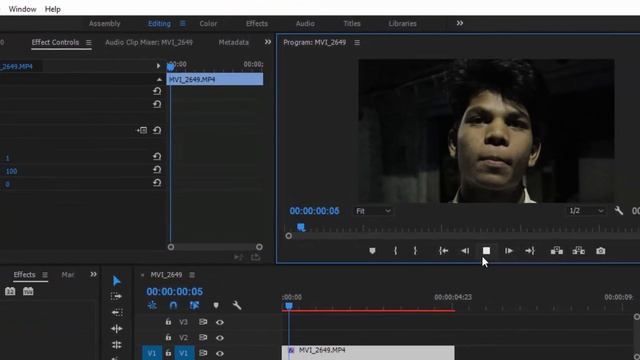Toggle V2 track output eye

tap(220, 338)
